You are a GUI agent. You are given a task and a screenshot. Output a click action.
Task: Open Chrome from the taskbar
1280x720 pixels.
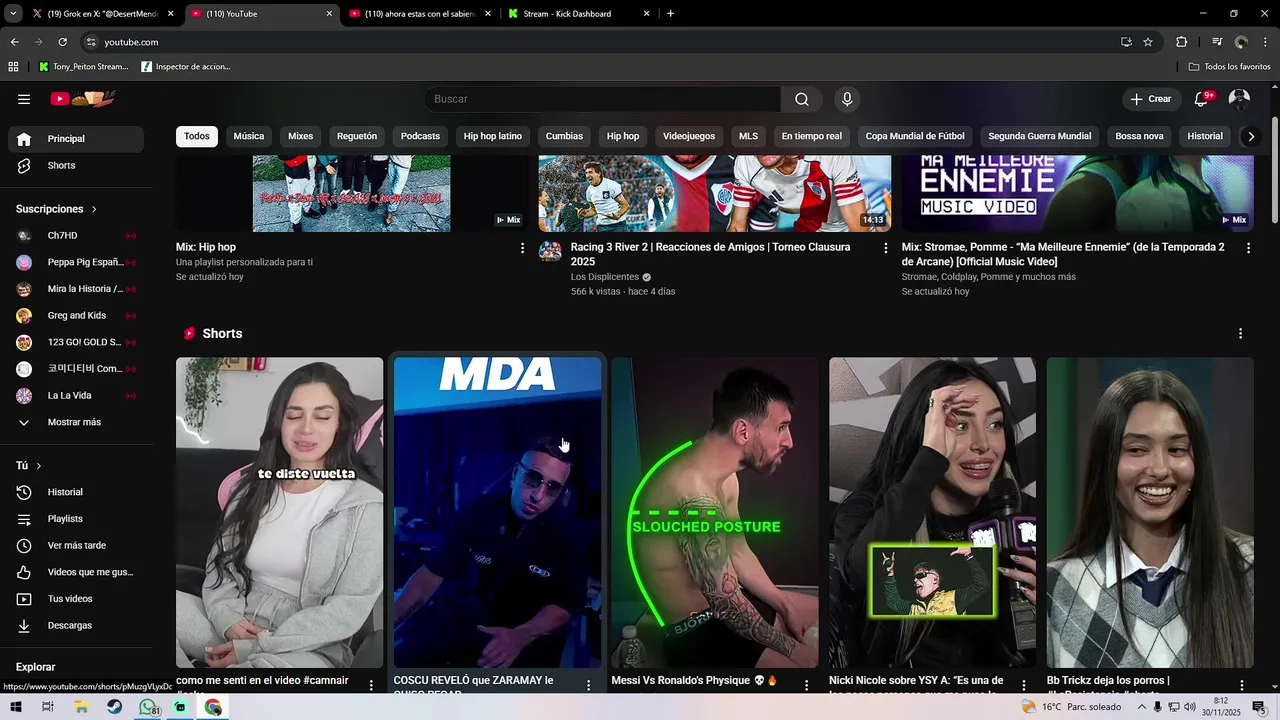213,707
